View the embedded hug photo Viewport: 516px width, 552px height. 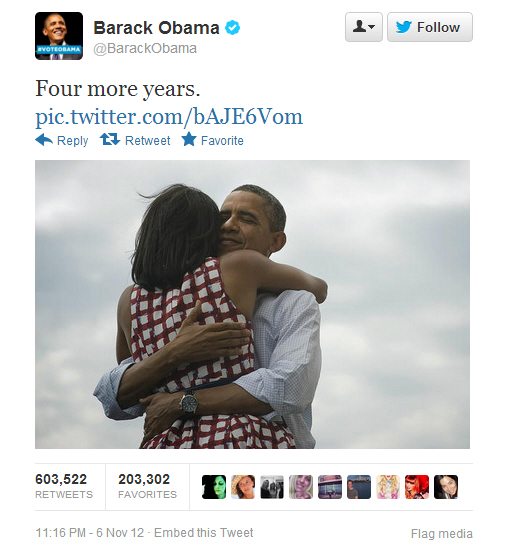tap(252, 305)
